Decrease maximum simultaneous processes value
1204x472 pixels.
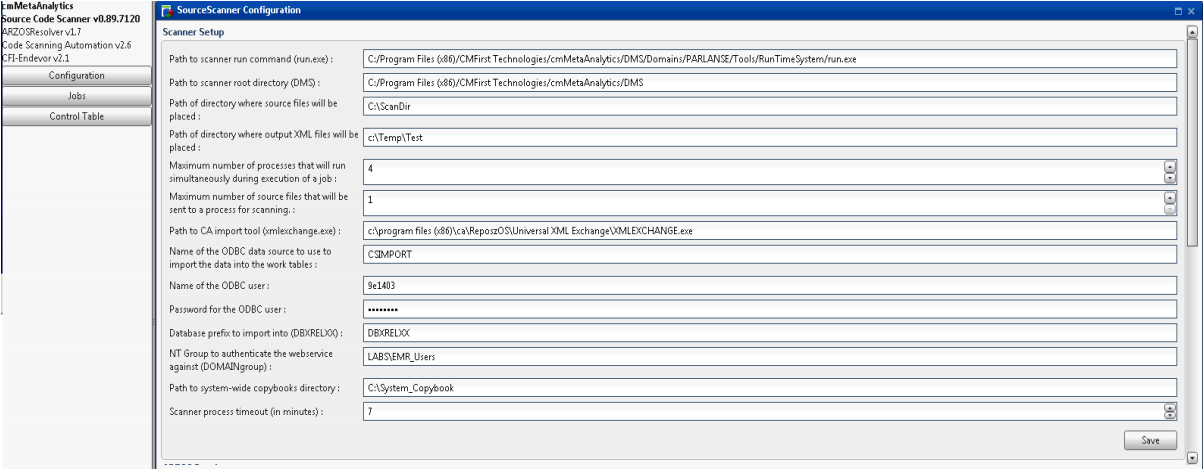[x=1169, y=176]
